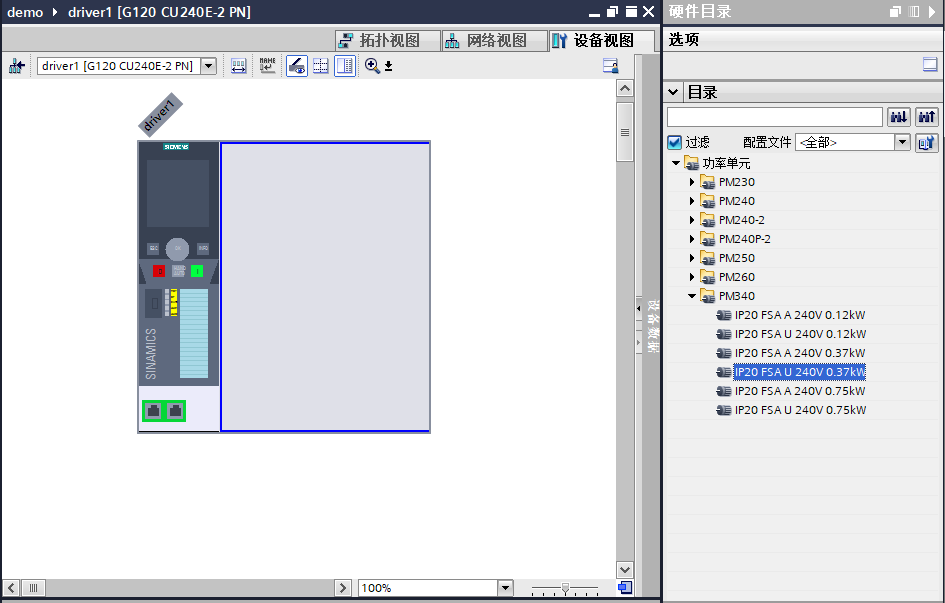Expand the PM240 folder

coord(692,201)
